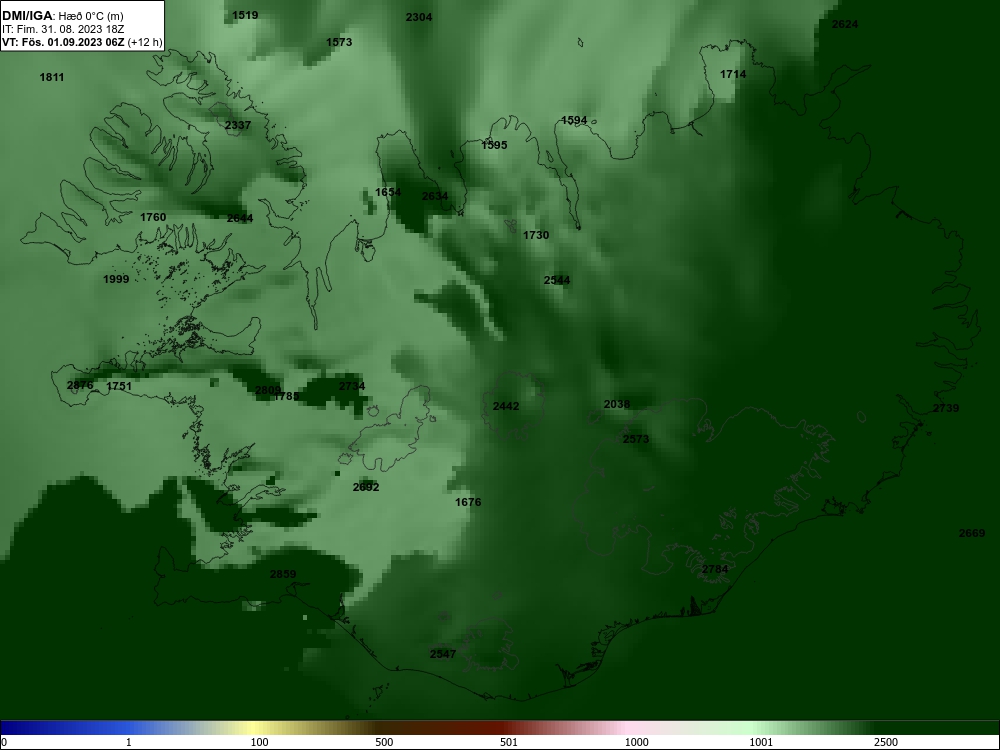Click the 2624 height value label

pyautogui.click(x=845, y=24)
